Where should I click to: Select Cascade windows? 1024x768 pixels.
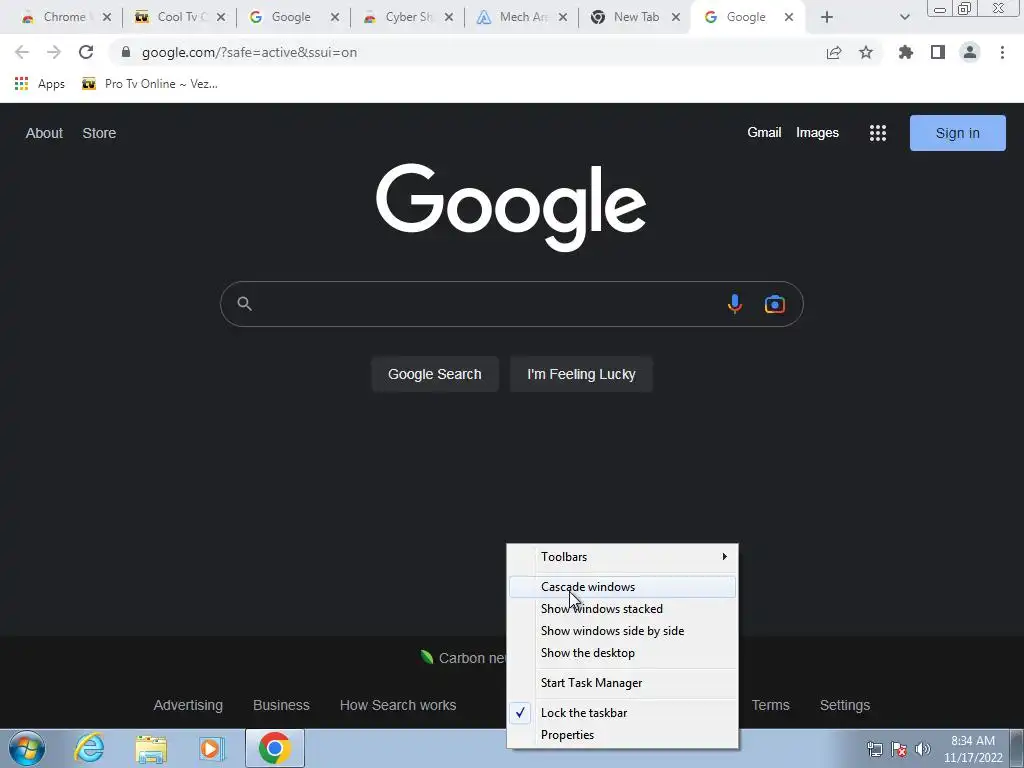tap(622, 586)
